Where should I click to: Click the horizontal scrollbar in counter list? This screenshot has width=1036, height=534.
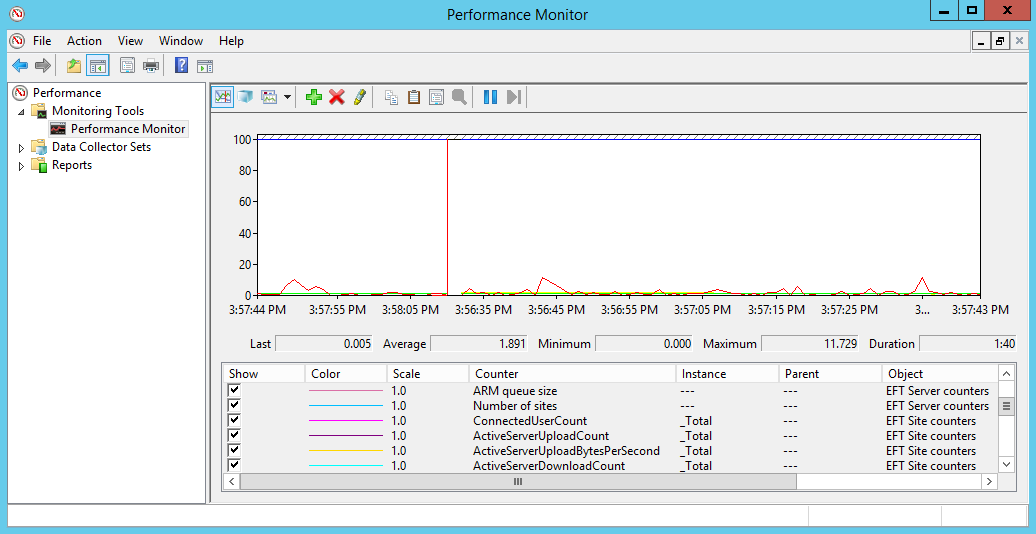coord(517,482)
